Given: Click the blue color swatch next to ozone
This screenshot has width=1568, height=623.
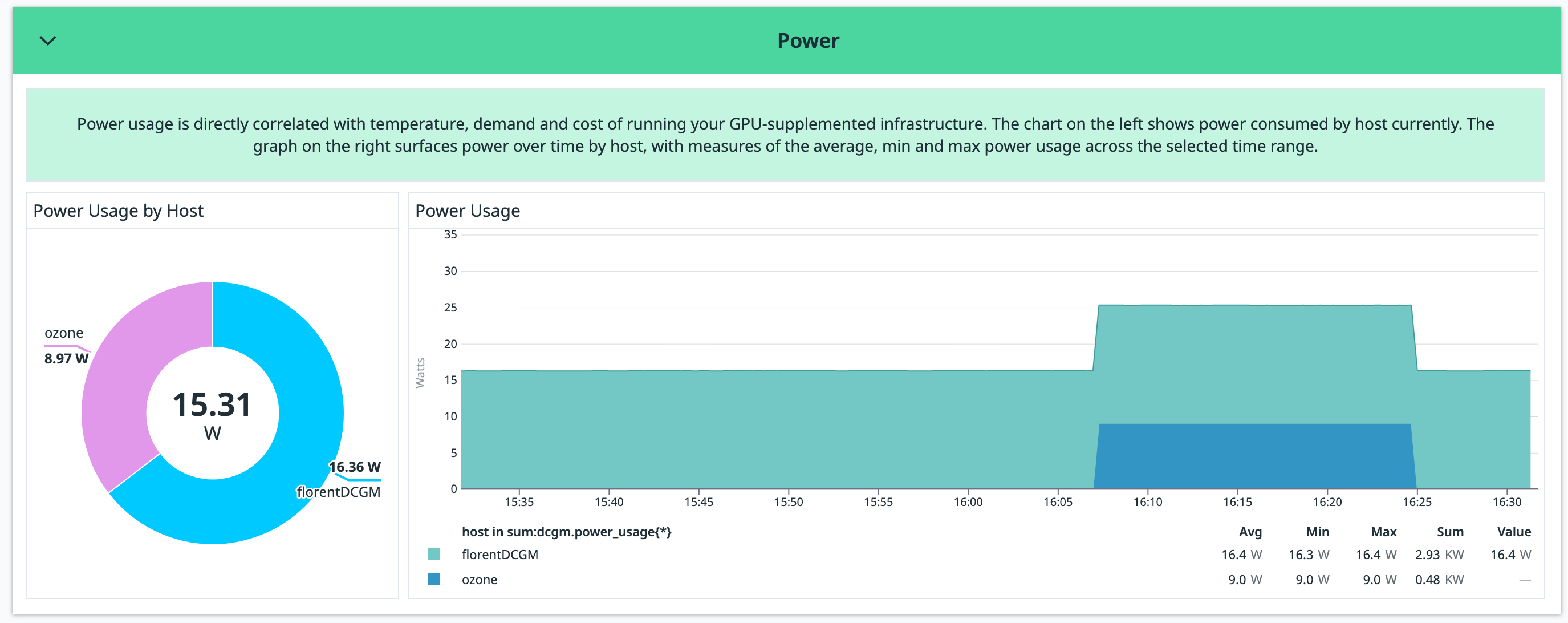Looking at the screenshot, I should pyautogui.click(x=433, y=579).
